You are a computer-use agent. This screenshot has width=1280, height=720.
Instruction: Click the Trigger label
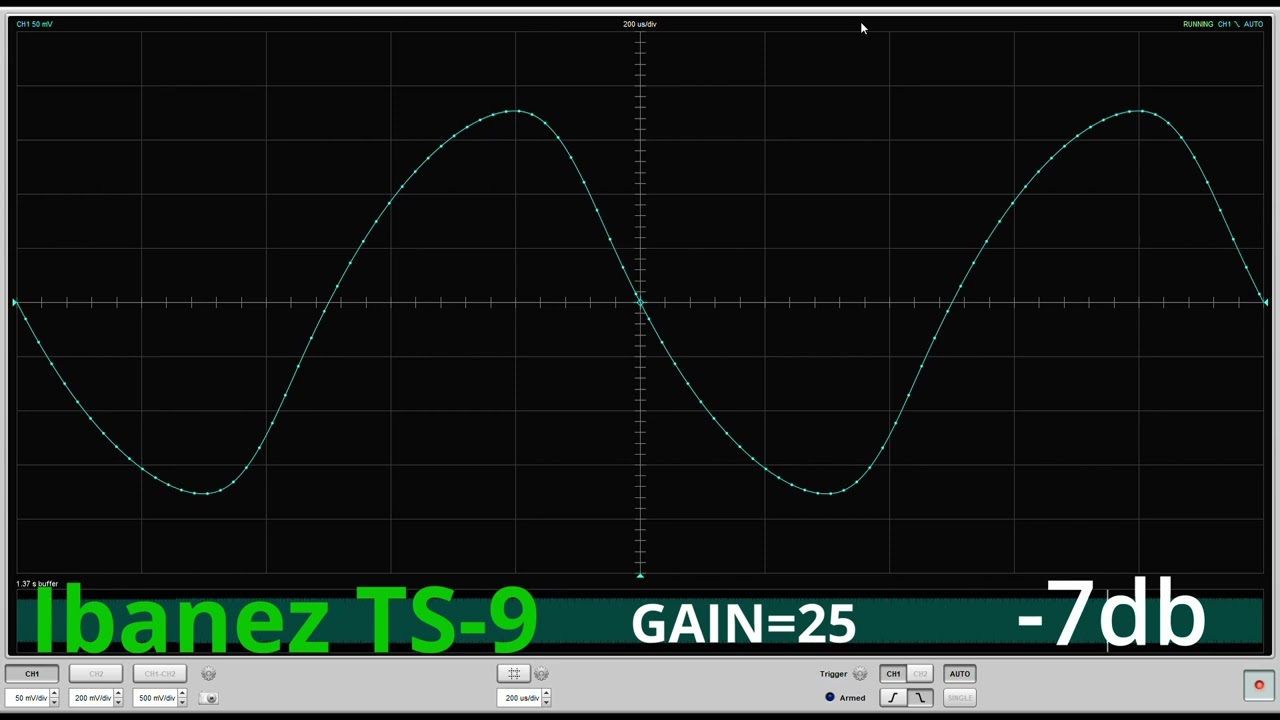click(x=834, y=674)
